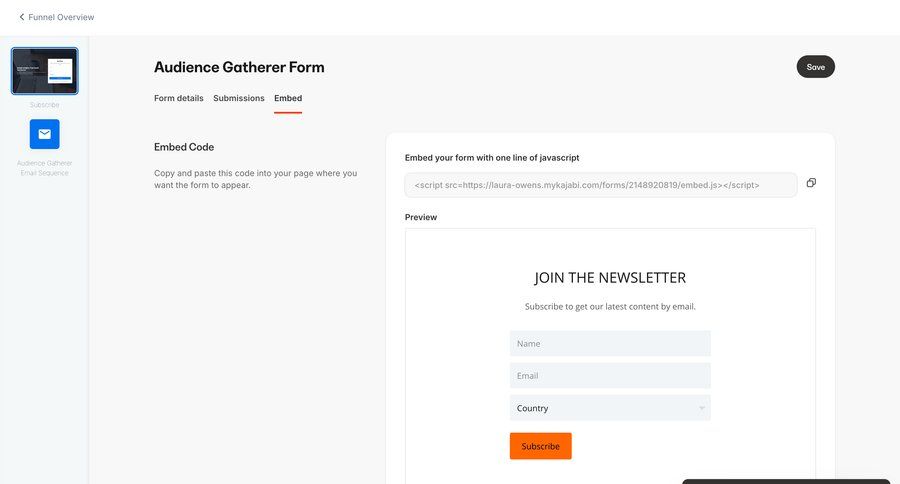
Task: Click the back chevron beside Funnel Overview
Action: coord(22,17)
